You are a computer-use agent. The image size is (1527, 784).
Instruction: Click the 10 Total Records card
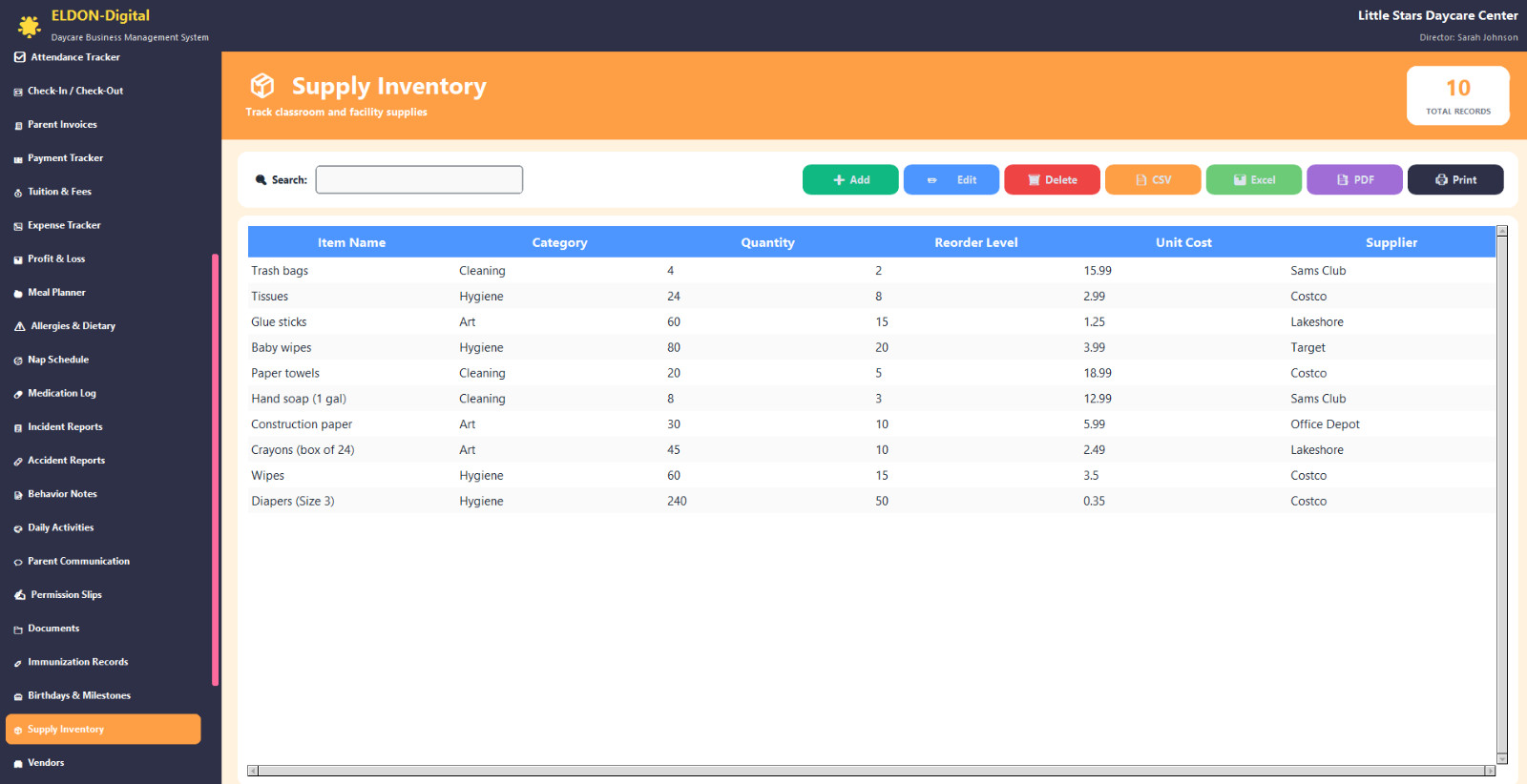[1457, 95]
